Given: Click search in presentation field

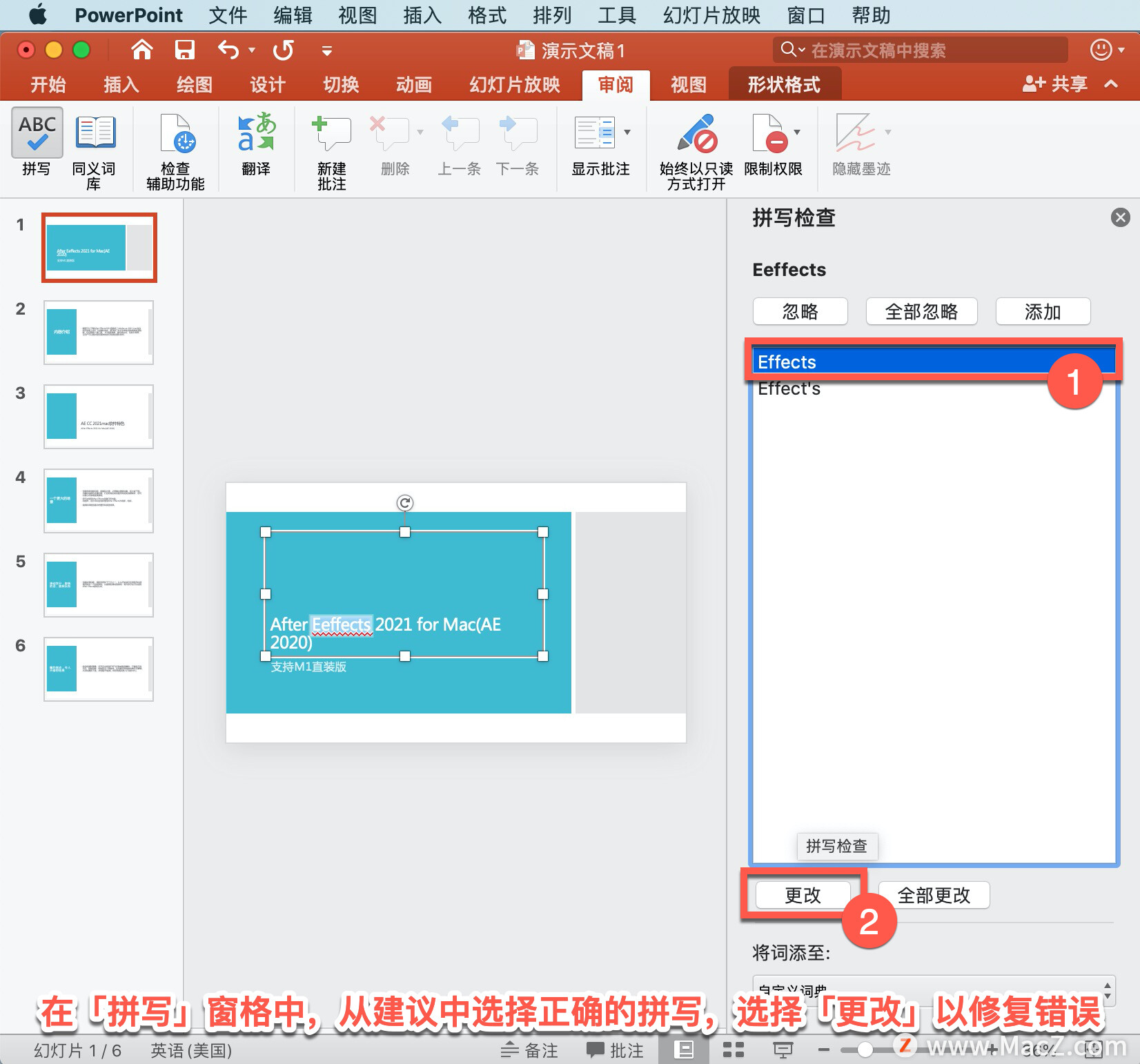Looking at the screenshot, I should click(x=921, y=50).
